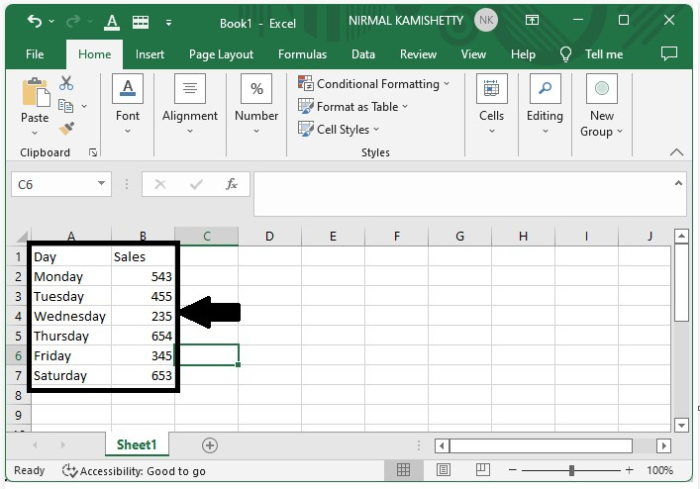The image size is (700, 489).
Task: Switch to Page Break Preview
Action: point(483,470)
